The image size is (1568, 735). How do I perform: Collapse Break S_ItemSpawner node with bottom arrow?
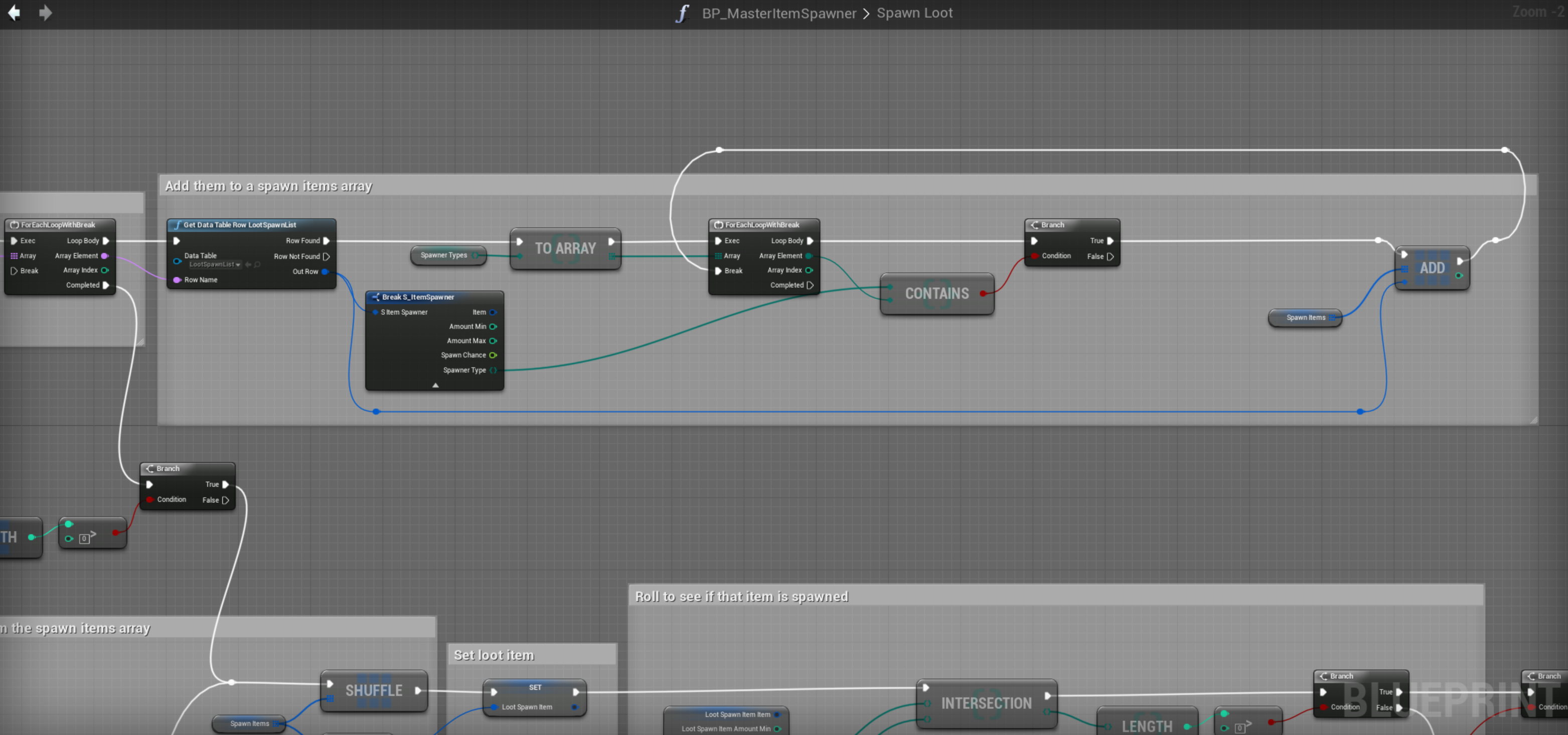pos(435,385)
